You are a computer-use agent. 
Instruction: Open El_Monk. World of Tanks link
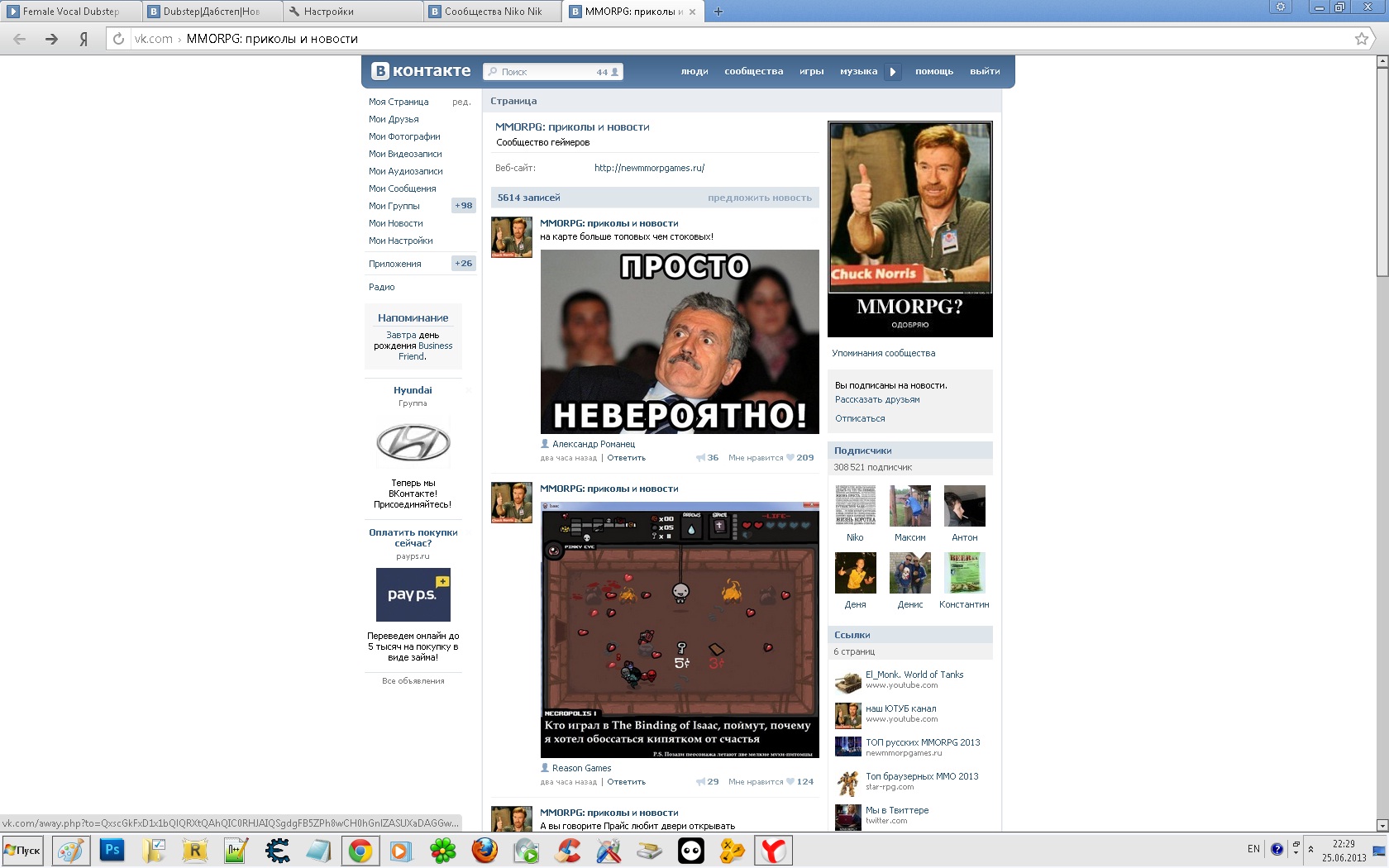click(x=914, y=675)
